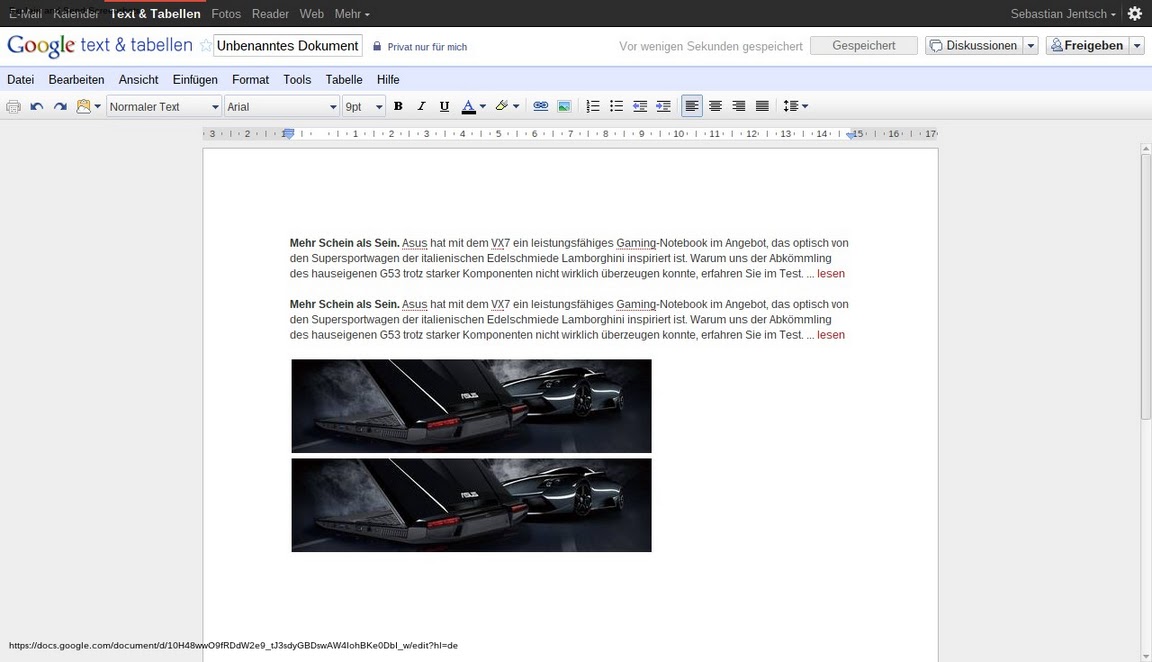Expand the Arial font dropdown
The height and width of the screenshot is (662, 1152).
pos(281,106)
